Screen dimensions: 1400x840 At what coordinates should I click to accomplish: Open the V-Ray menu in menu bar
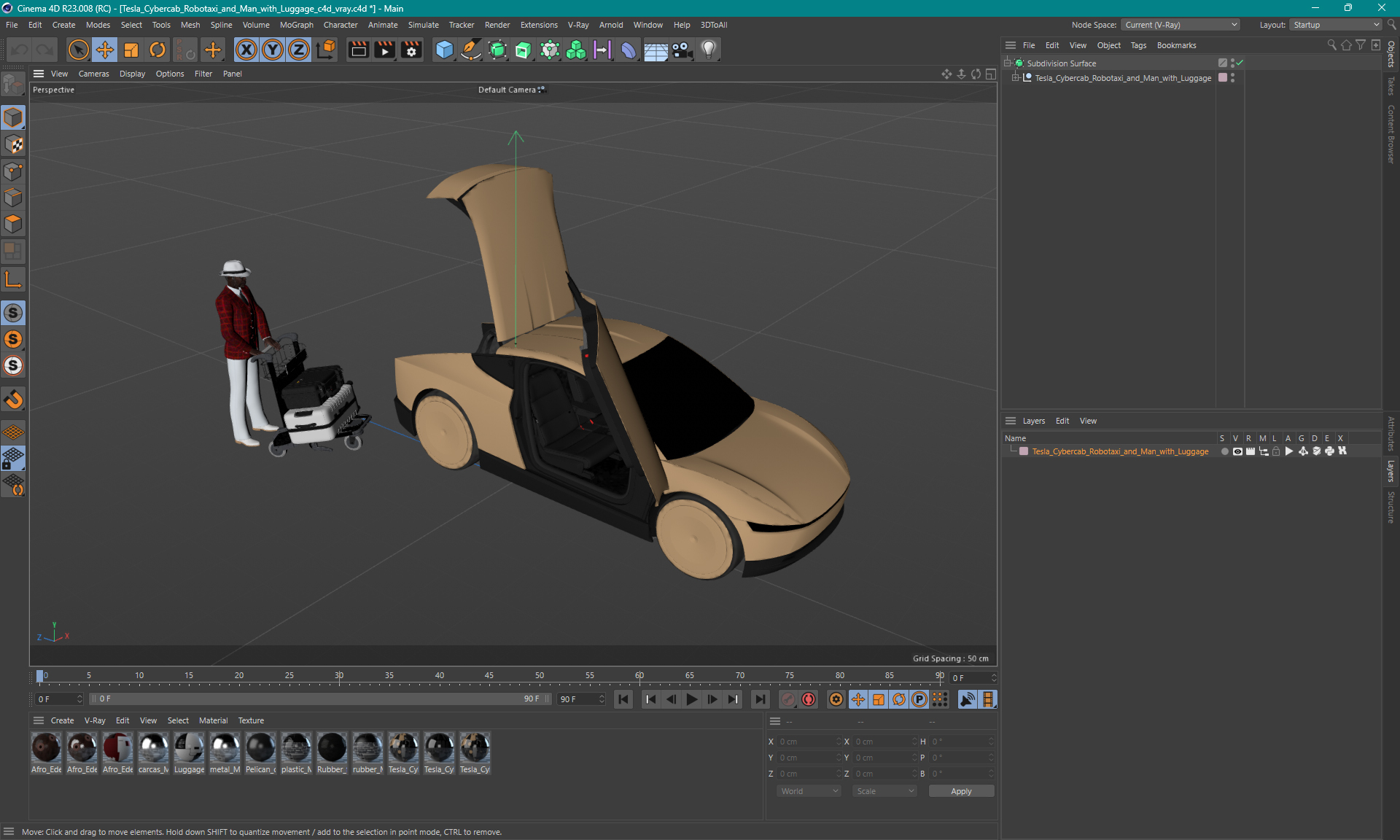coord(577,25)
